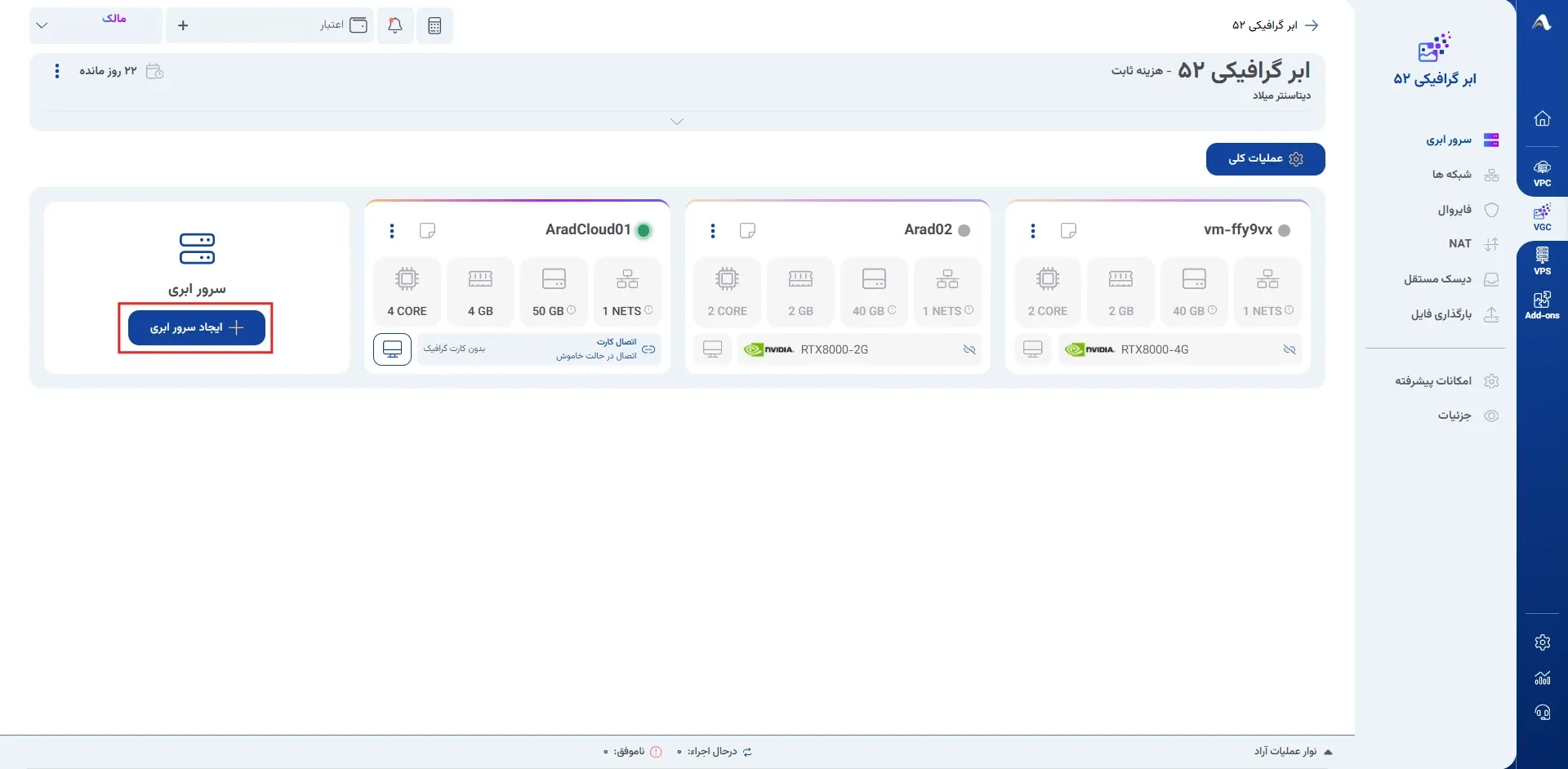Switch to VGC in the blue rail

1542,218
